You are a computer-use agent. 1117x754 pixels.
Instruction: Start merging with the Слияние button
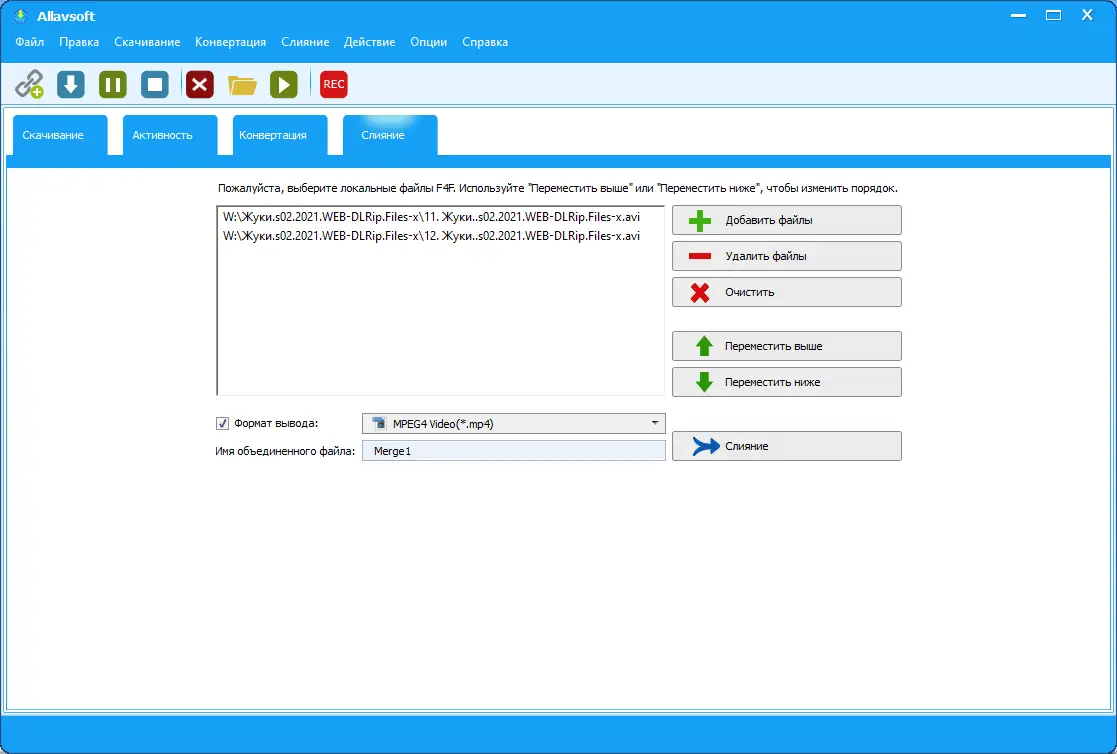pos(786,446)
